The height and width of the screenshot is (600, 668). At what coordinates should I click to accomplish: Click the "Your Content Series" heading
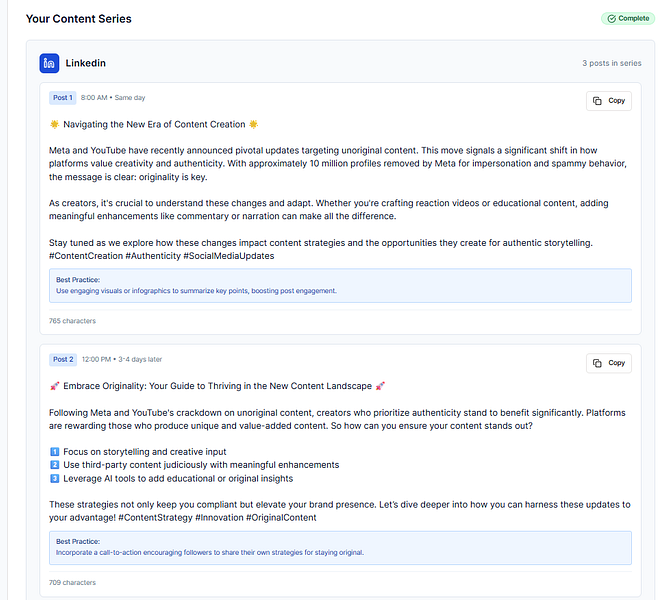(x=78, y=19)
